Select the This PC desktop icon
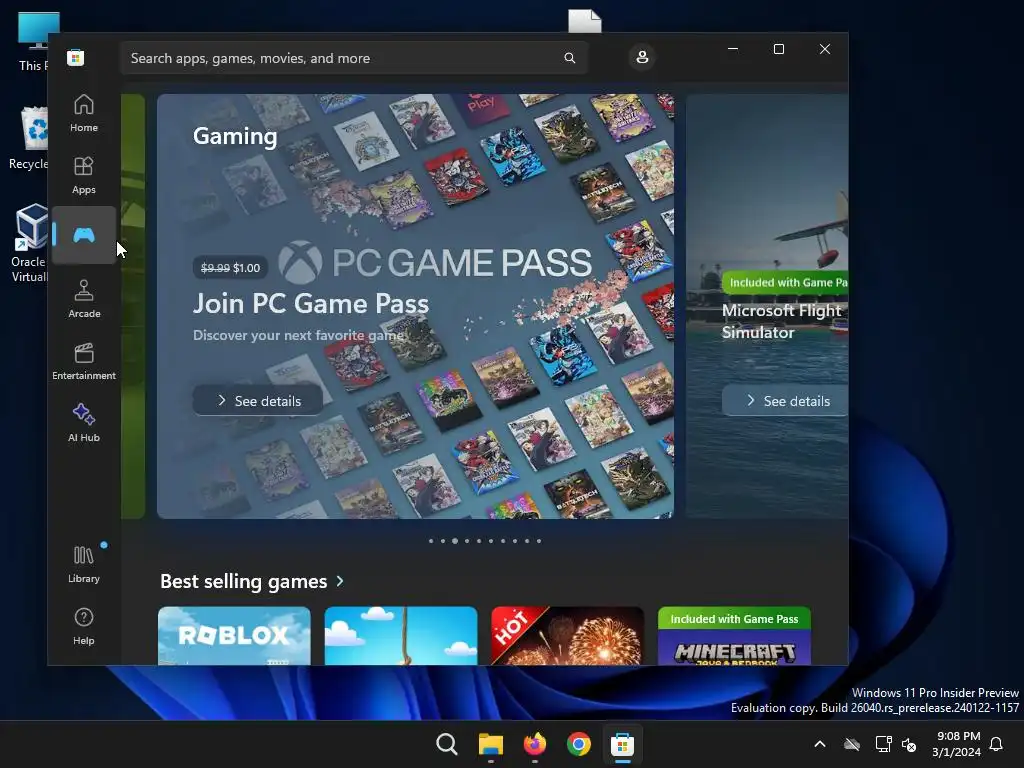 pyautogui.click(x=33, y=40)
